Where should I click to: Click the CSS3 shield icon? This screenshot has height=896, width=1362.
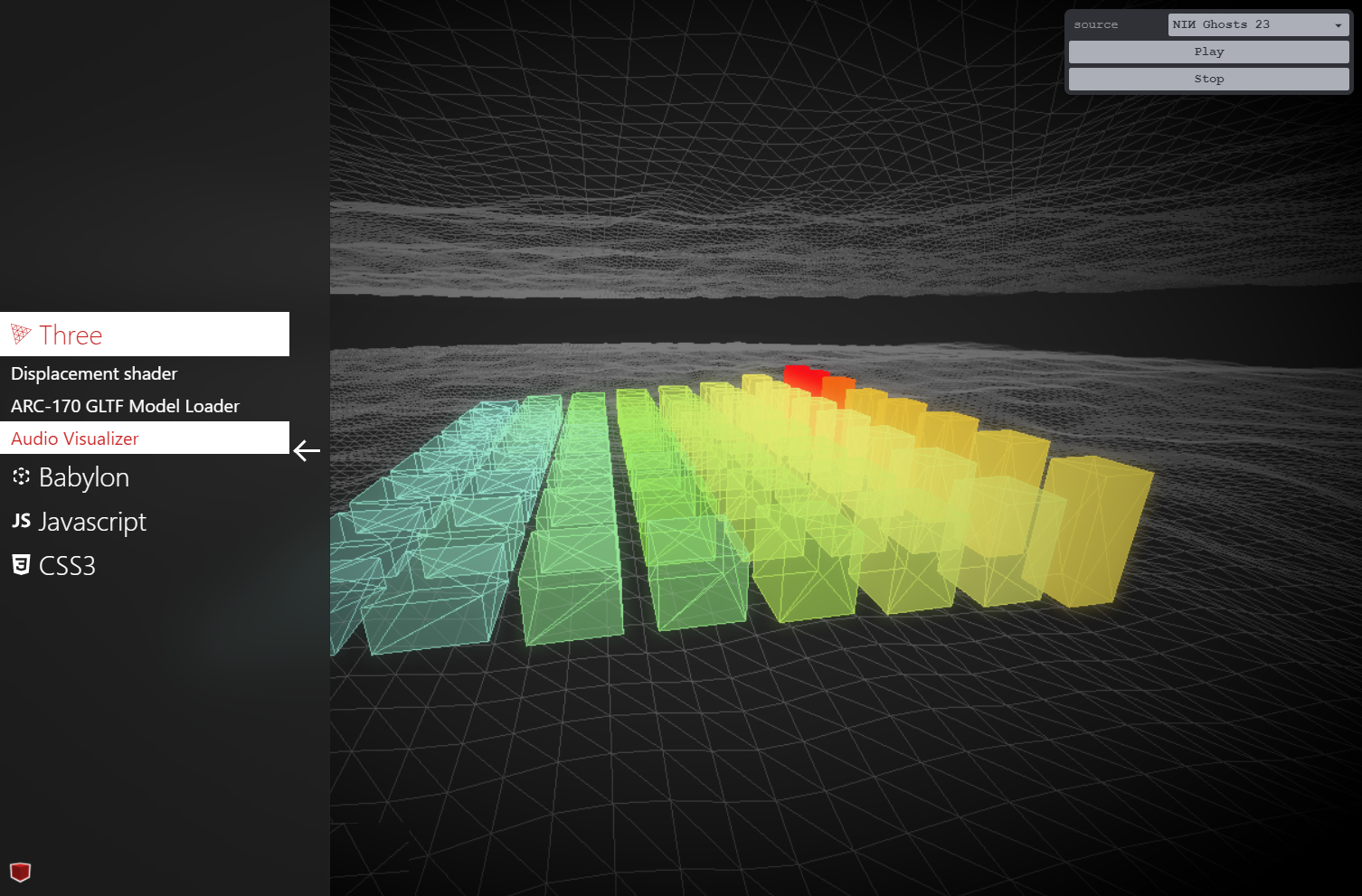point(21,565)
